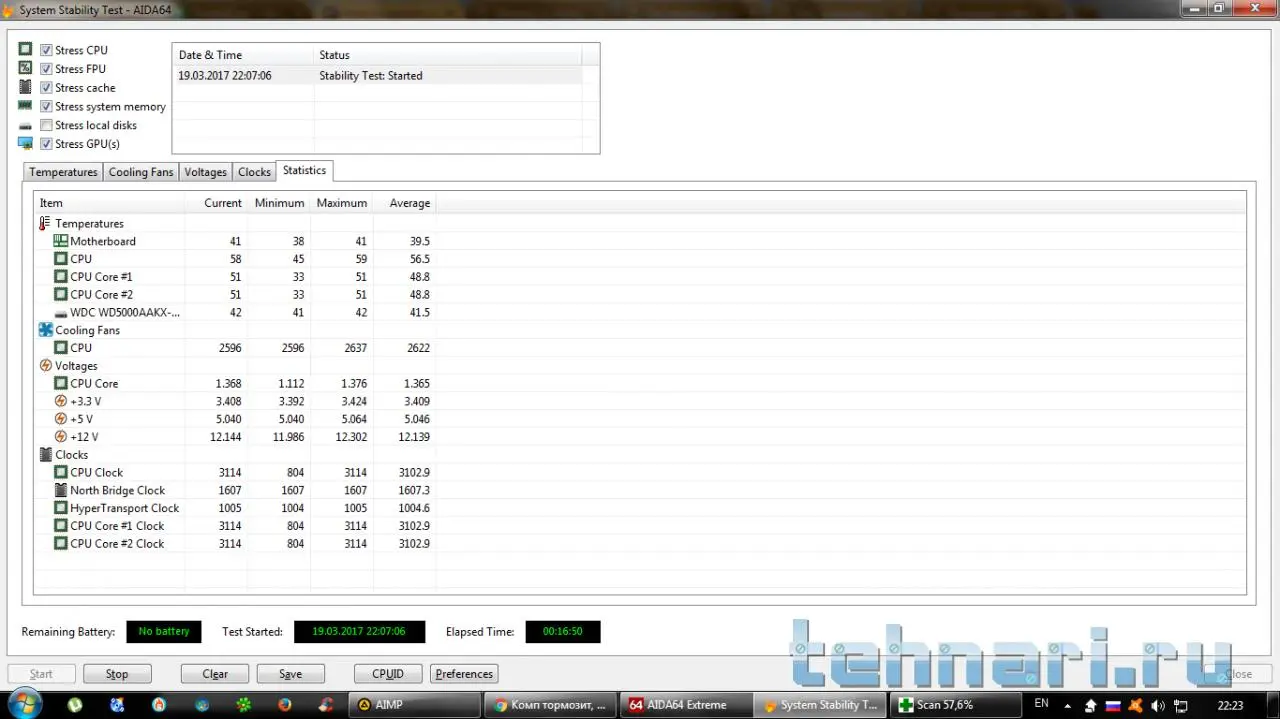
Task: Click the Stress CPU chip icon
Action: (x=25, y=49)
